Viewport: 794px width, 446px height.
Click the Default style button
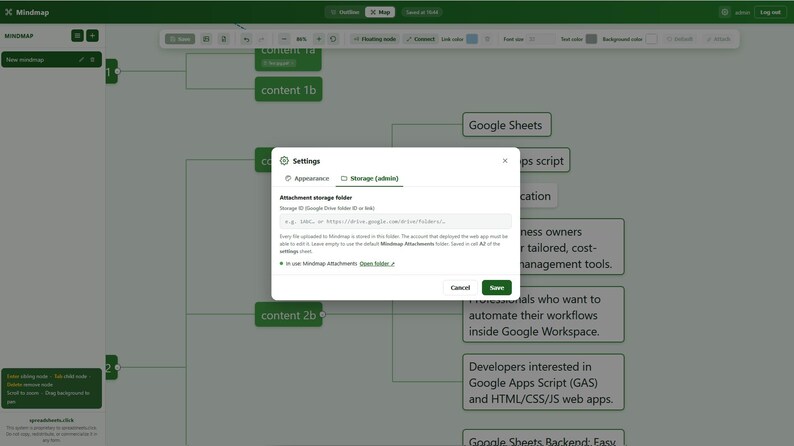(680, 39)
